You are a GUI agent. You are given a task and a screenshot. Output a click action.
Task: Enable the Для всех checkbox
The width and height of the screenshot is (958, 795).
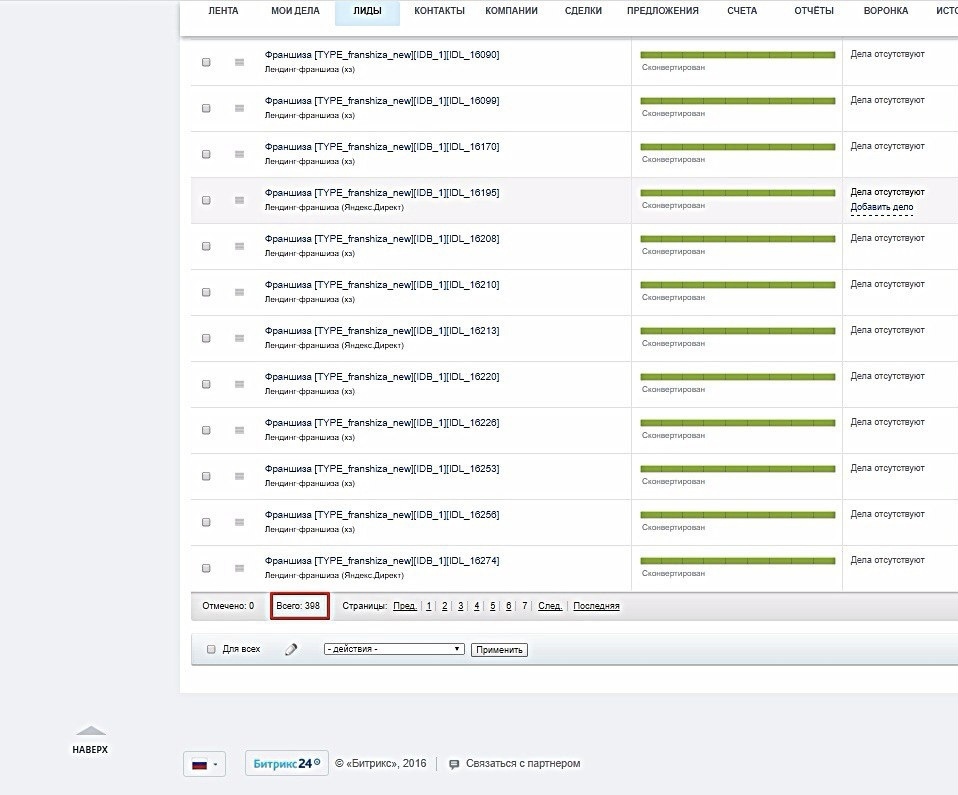pos(211,649)
